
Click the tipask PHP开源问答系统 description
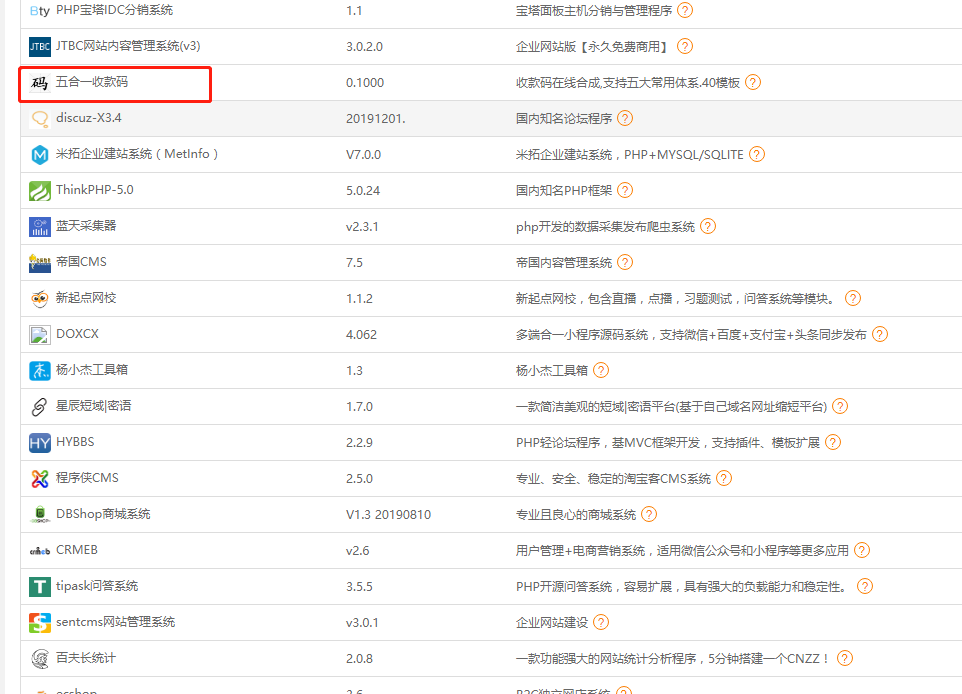(682, 587)
